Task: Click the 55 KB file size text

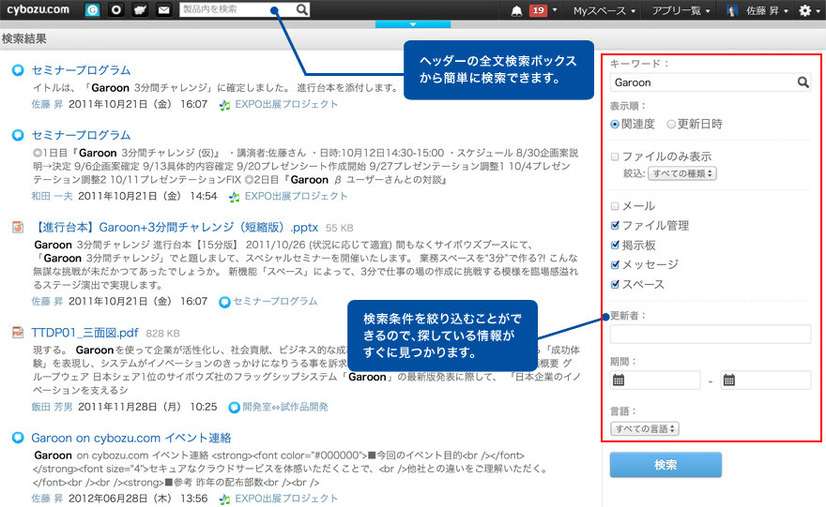Action: pos(339,228)
